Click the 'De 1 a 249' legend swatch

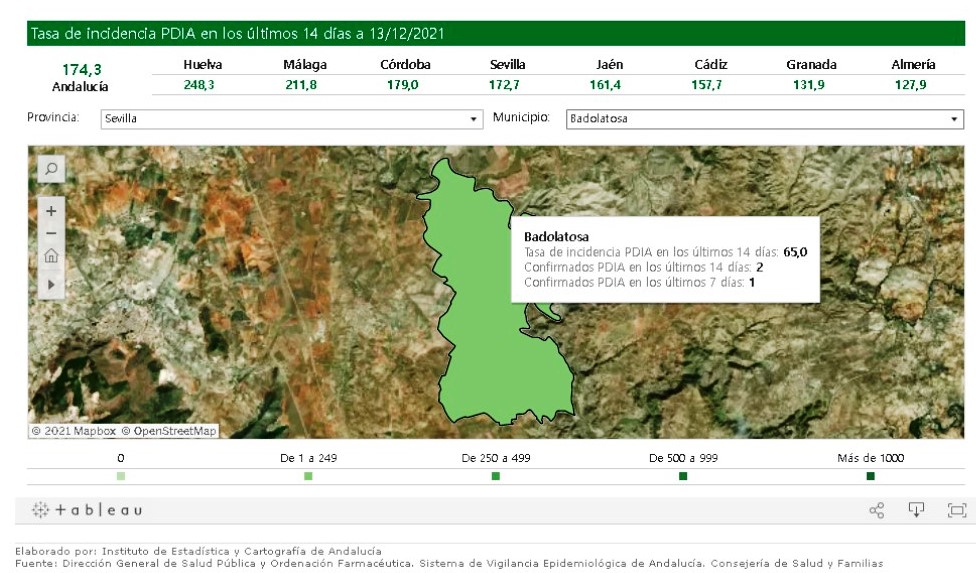click(308, 476)
